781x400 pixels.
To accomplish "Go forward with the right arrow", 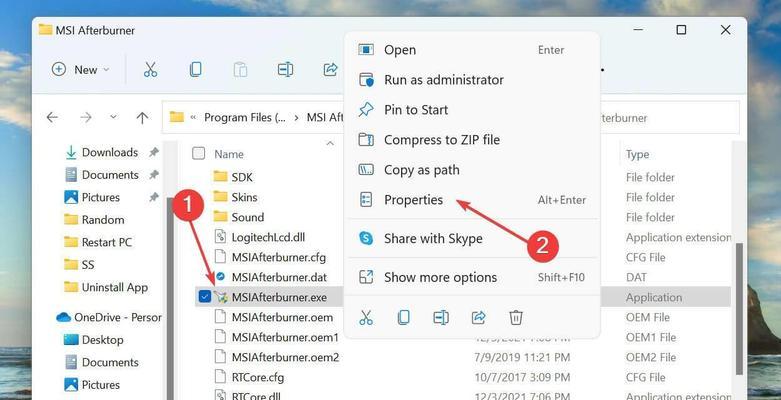I will pos(86,118).
